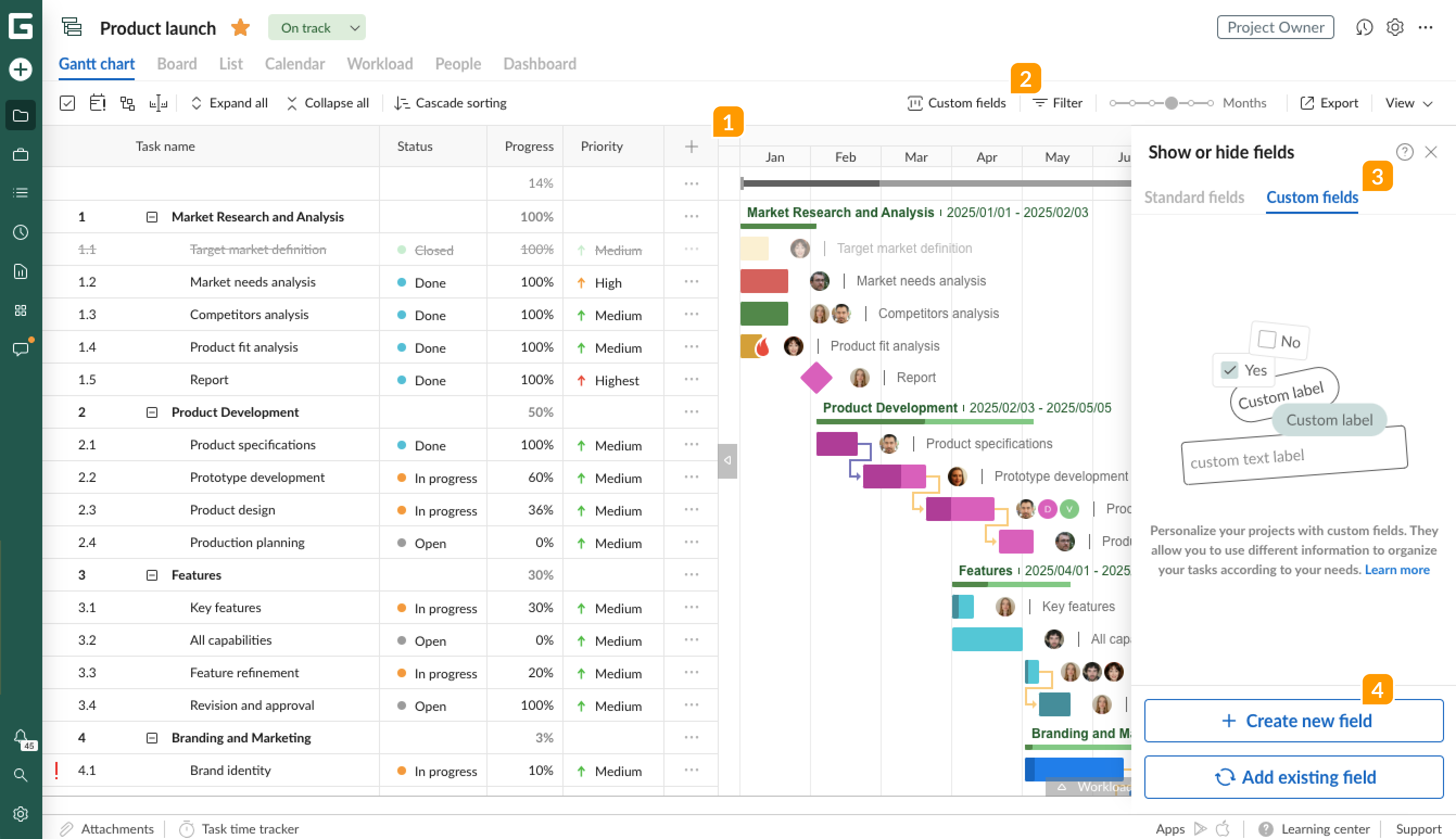Open the comments chat icon in sidebar
The image size is (1456, 839).
point(21,349)
